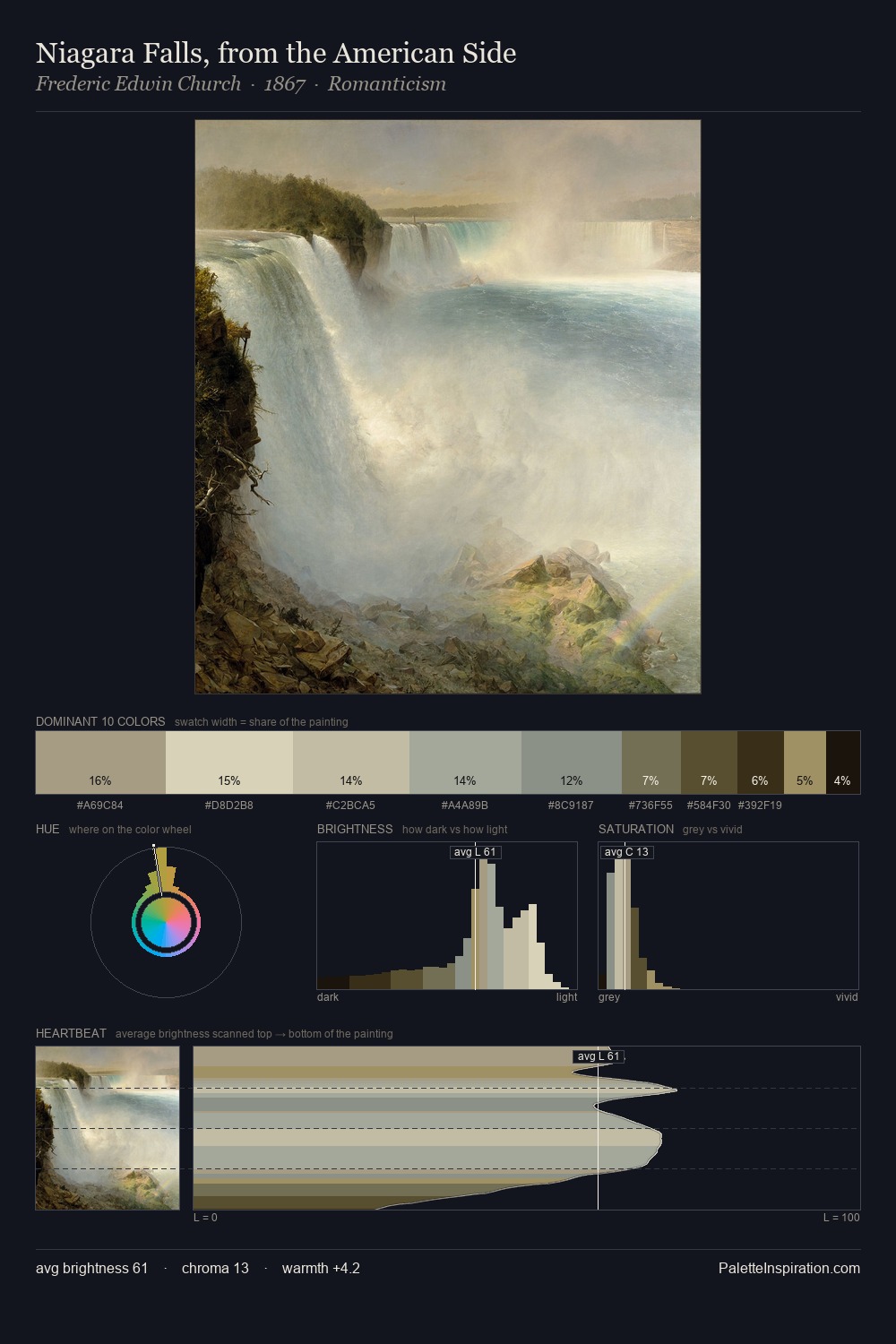The image size is (896, 1344).
Task: Click the 'vivid' axis label under saturation chart
Action: 847,997
